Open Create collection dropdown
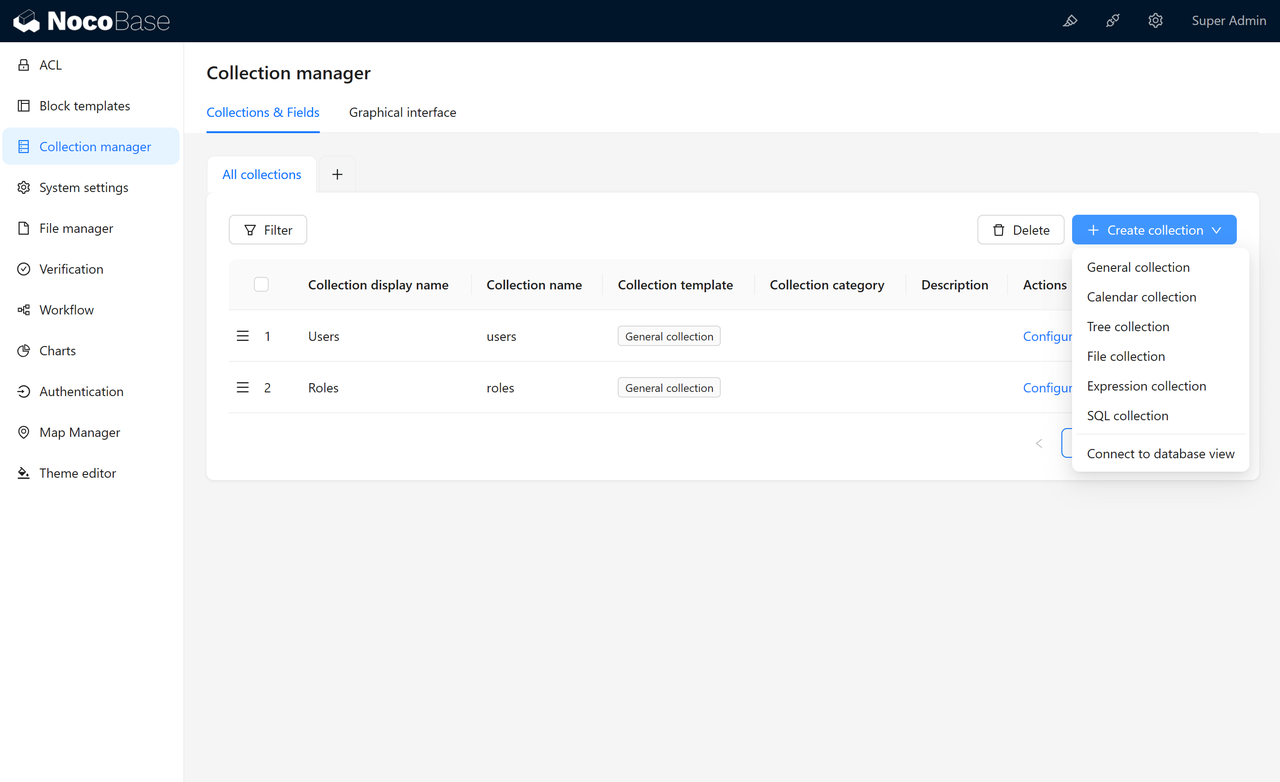The image size is (1280, 782). pyautogui.click(x=1154, y=230)
